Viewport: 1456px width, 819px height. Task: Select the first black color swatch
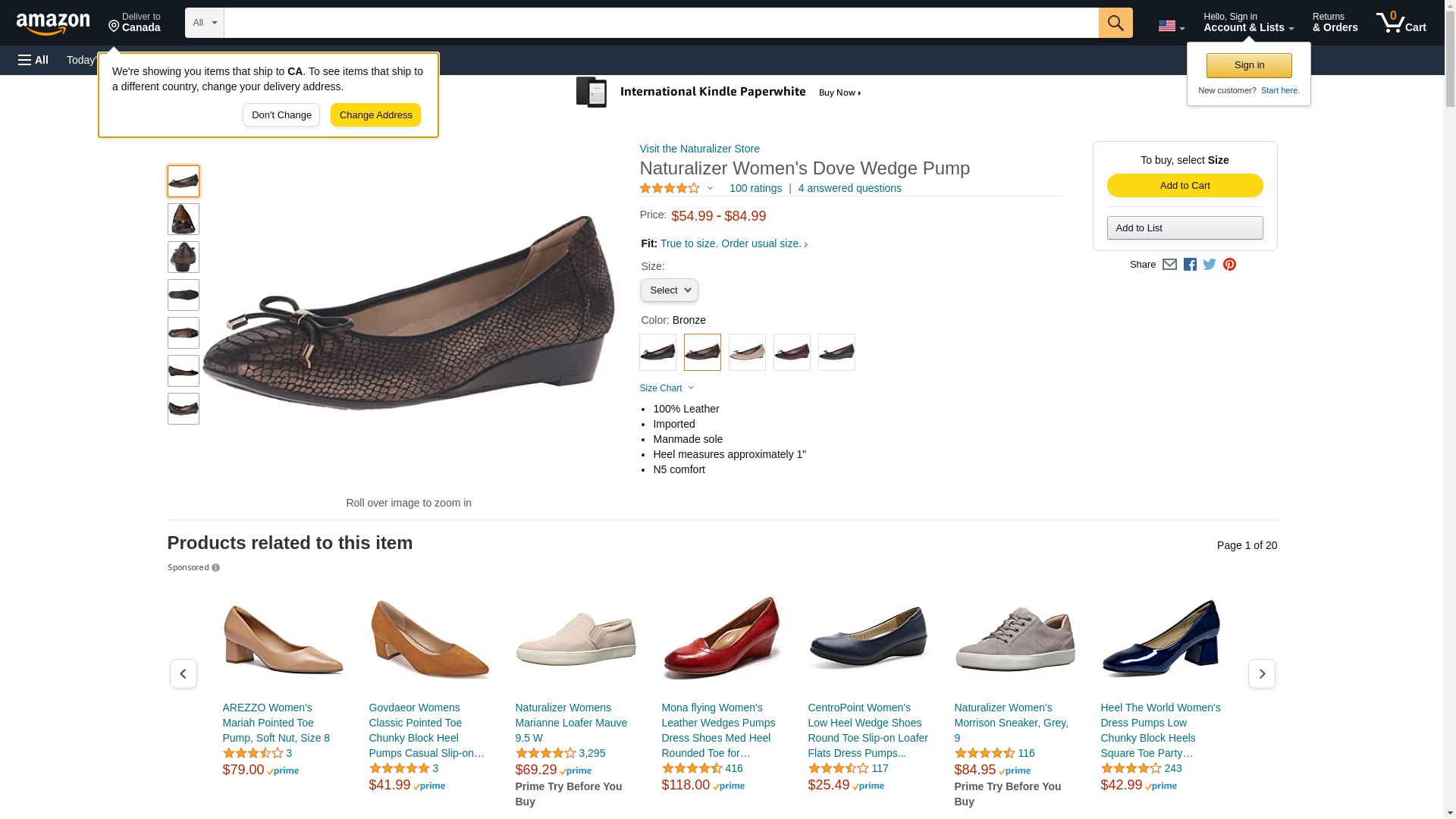point(657,353)
